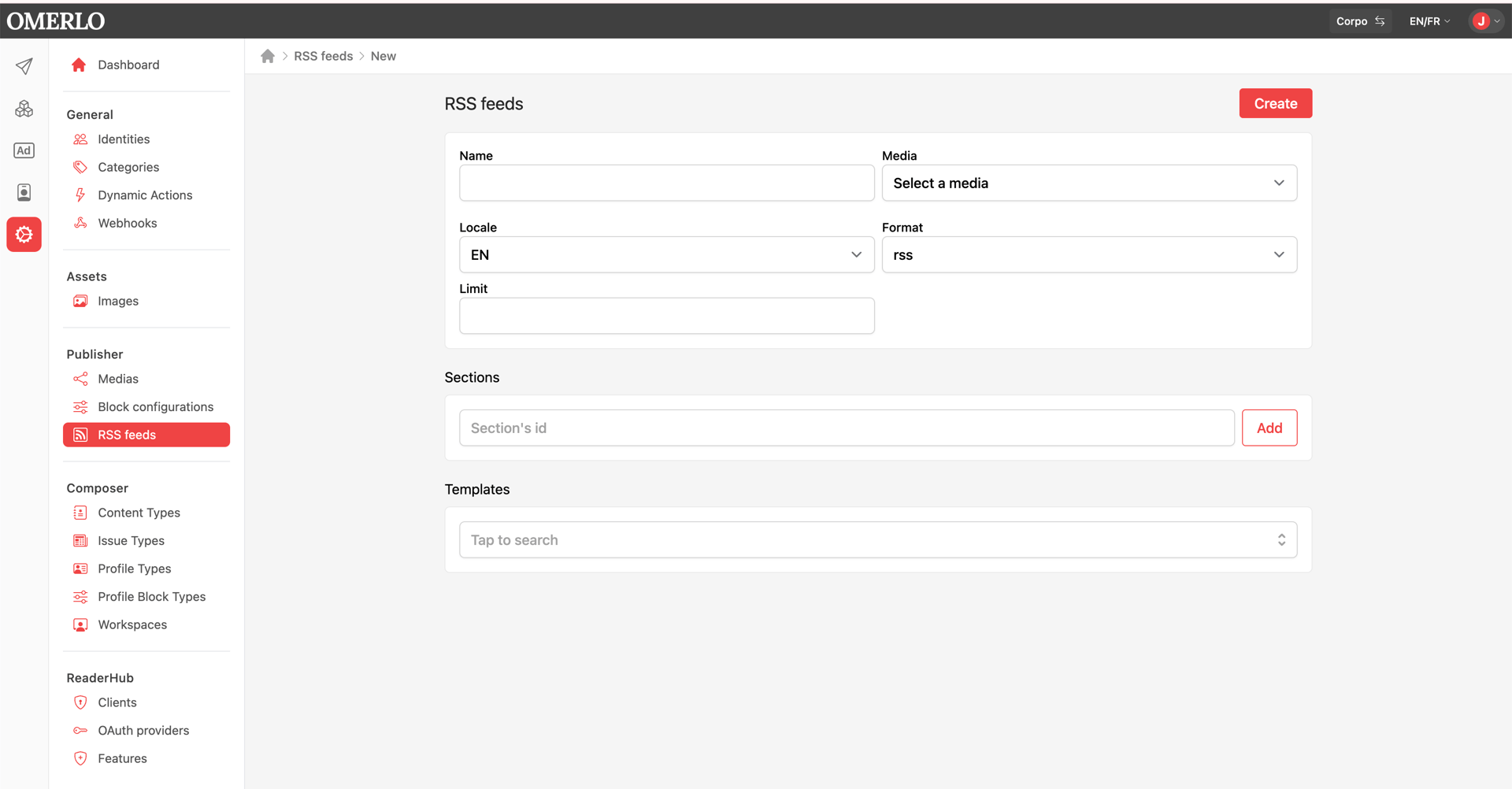Click the Clients shield icon
The height and width of the screenshot is (789, 1512).
click(x=80, y=702)
